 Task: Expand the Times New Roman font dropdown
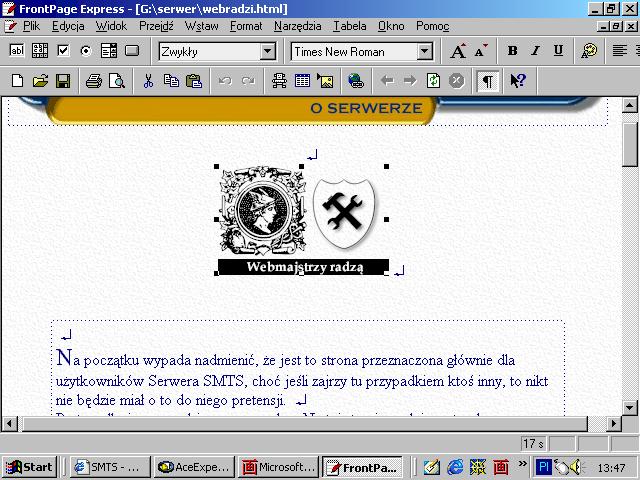point(424,52)
